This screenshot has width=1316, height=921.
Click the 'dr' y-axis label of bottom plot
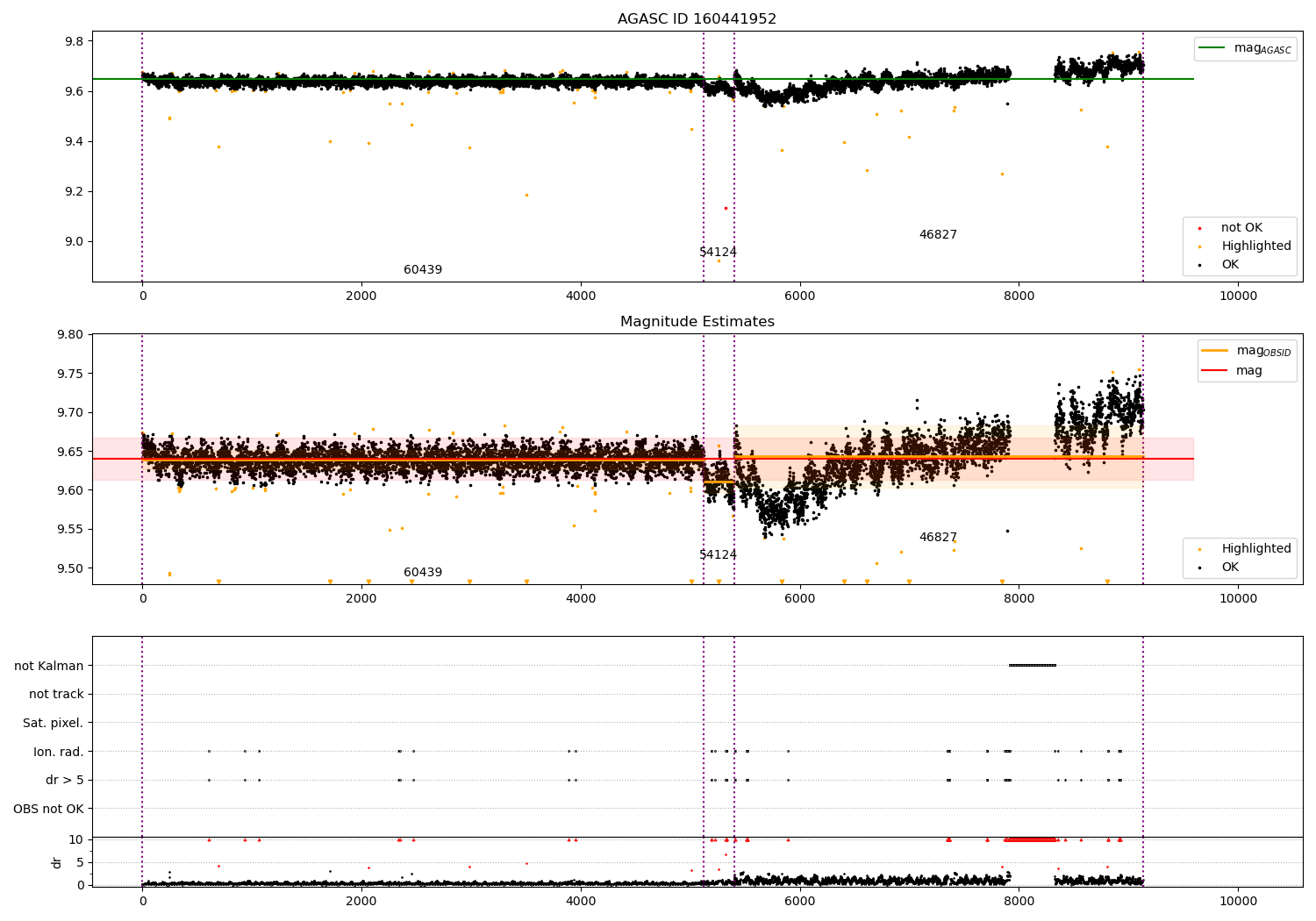pyautogui.click(x=57, y=862)
